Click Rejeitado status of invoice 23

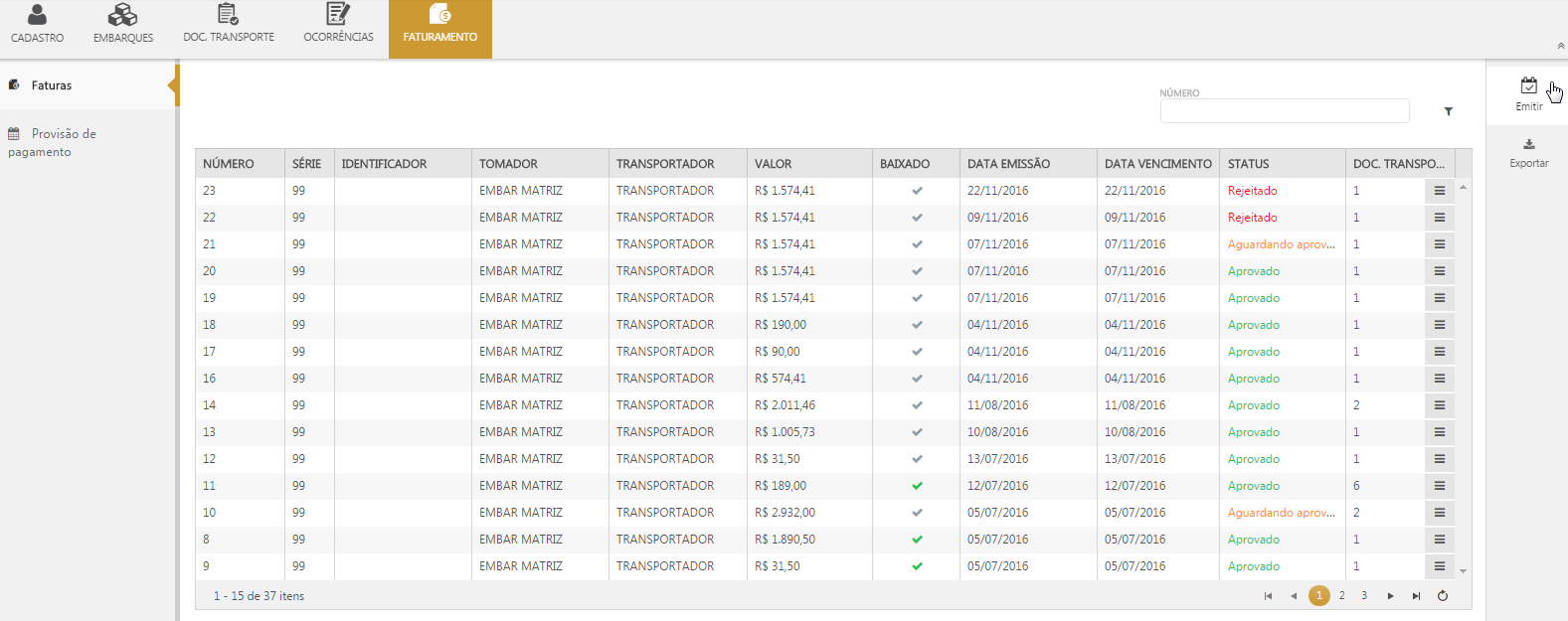click(1253, 191)
